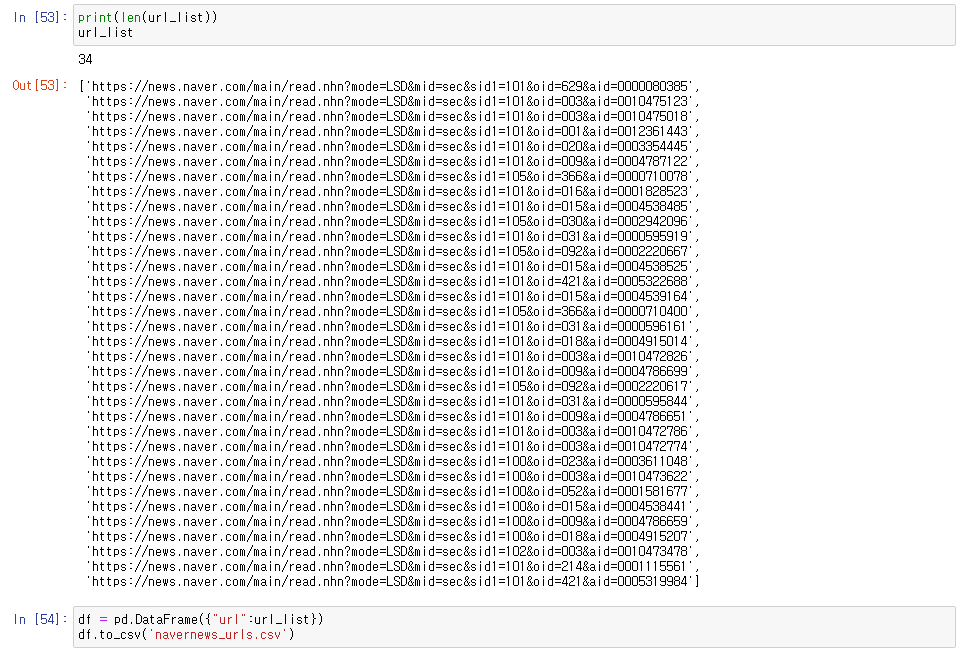Click the 'df.to_csv('navernews_urls.csv')' code line

tap(186, 635)
